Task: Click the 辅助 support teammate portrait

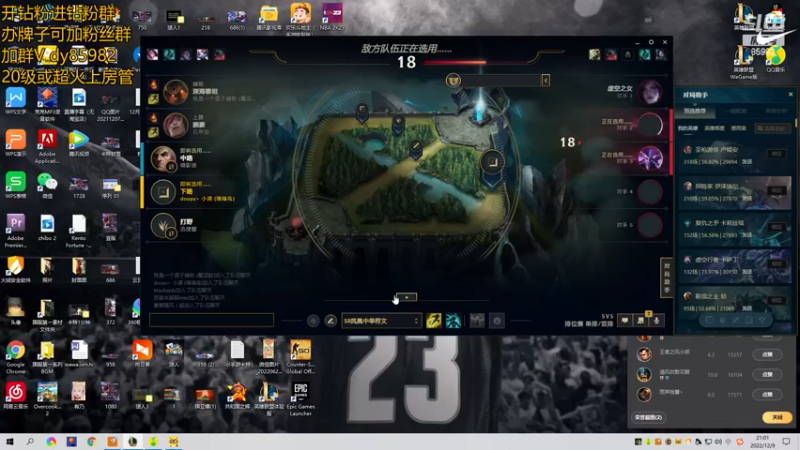Action: coord(176,92)
